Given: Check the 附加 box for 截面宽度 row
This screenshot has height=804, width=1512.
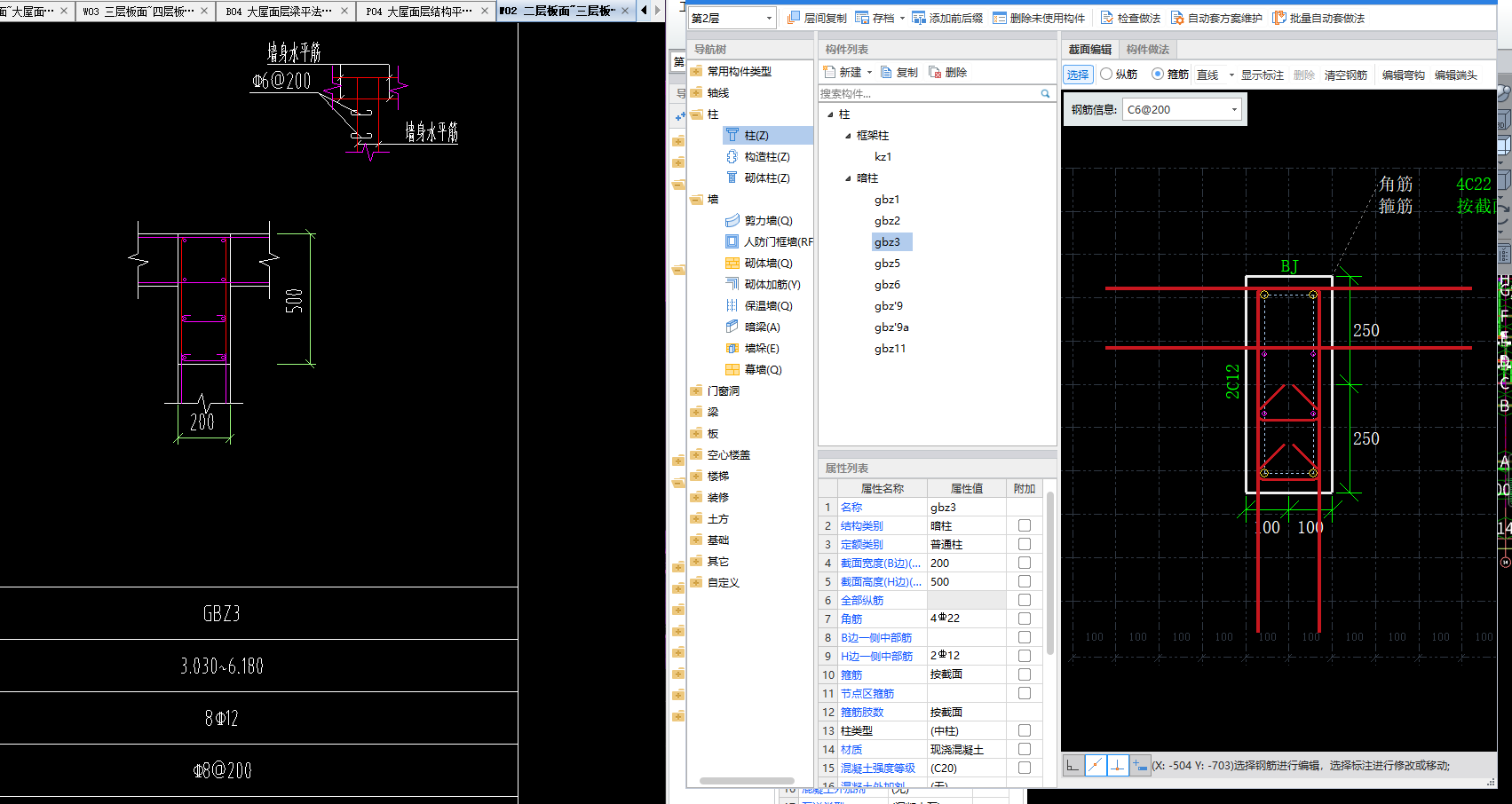Looking at the screenshot, I should click(1024, 563).
